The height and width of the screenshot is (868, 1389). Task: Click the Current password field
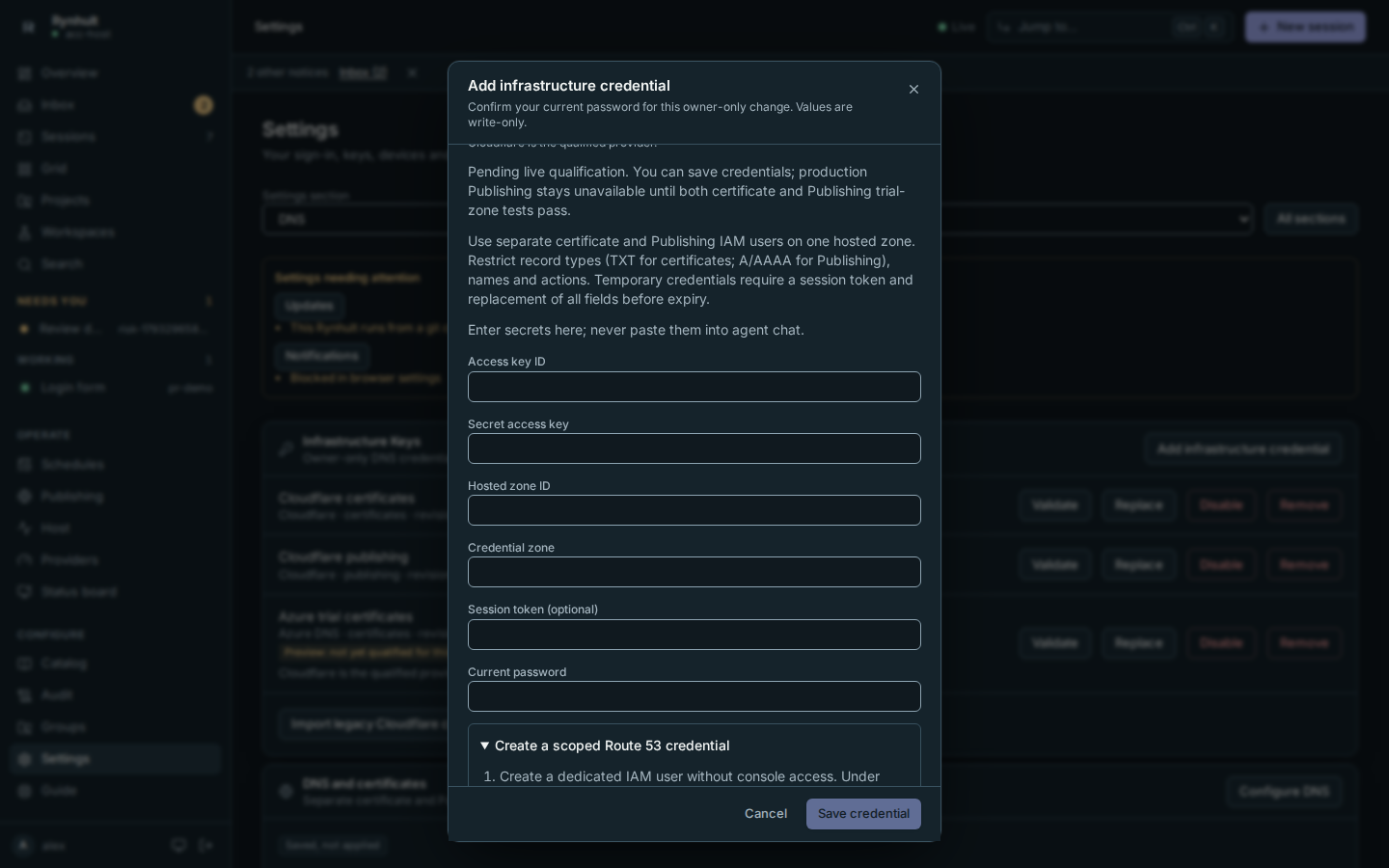click(694, 696)
